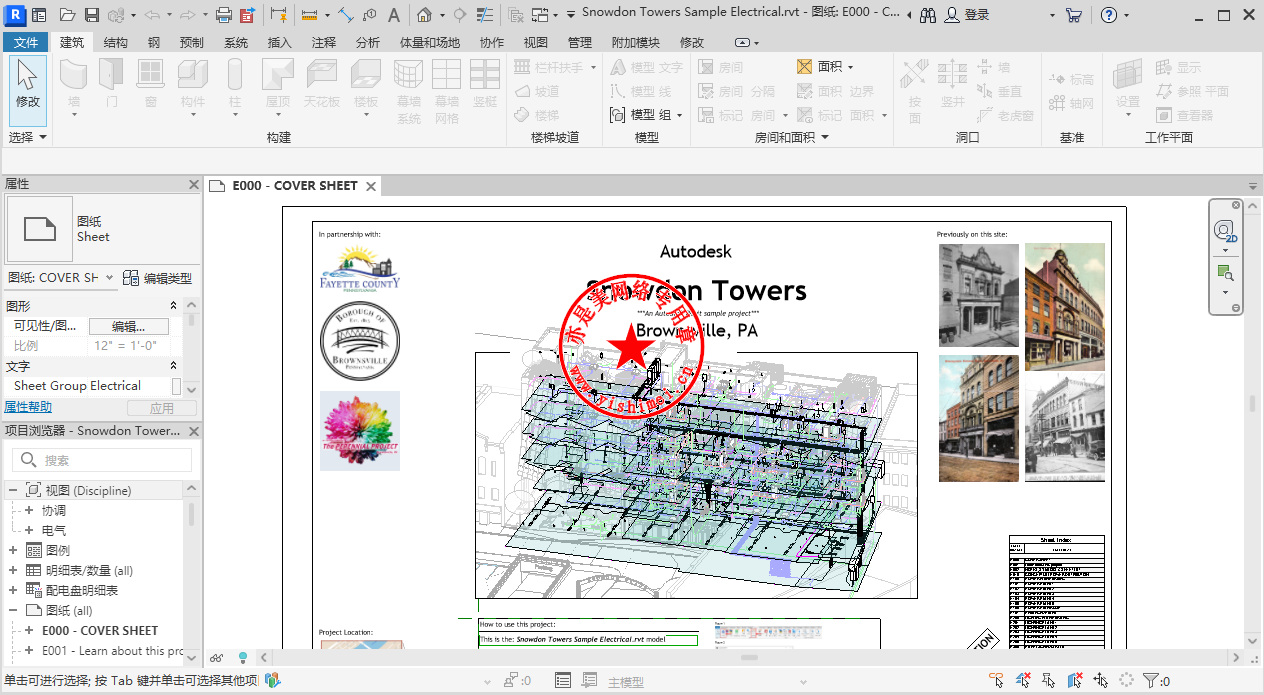Open the Autodesk store cart icon

point(1074,15)
